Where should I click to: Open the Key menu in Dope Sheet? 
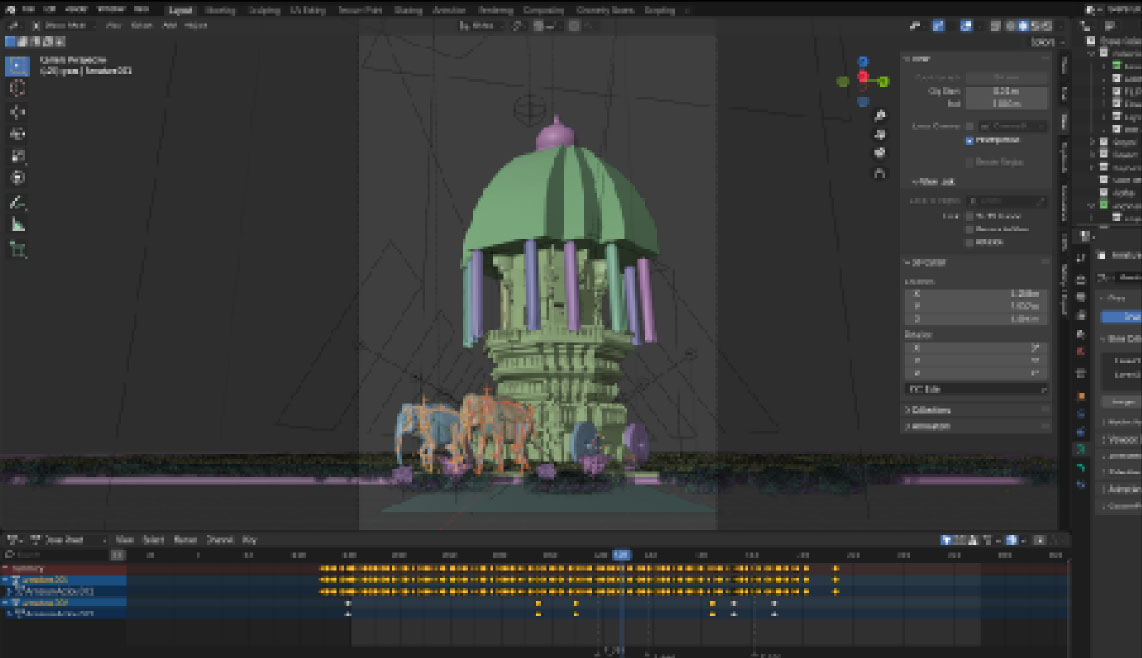(250, 540)
